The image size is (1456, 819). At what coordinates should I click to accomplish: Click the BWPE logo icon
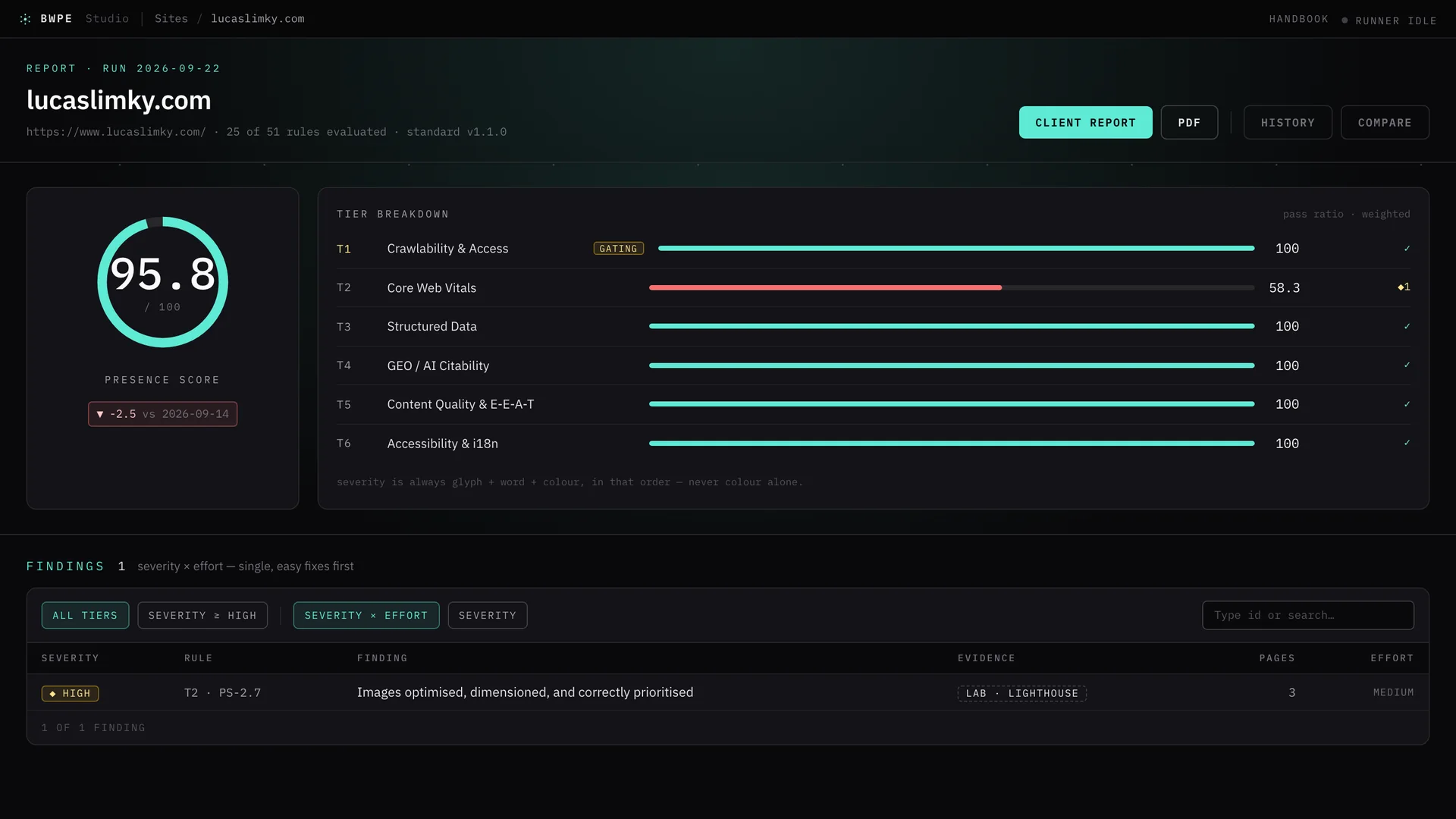coord(25,19)
